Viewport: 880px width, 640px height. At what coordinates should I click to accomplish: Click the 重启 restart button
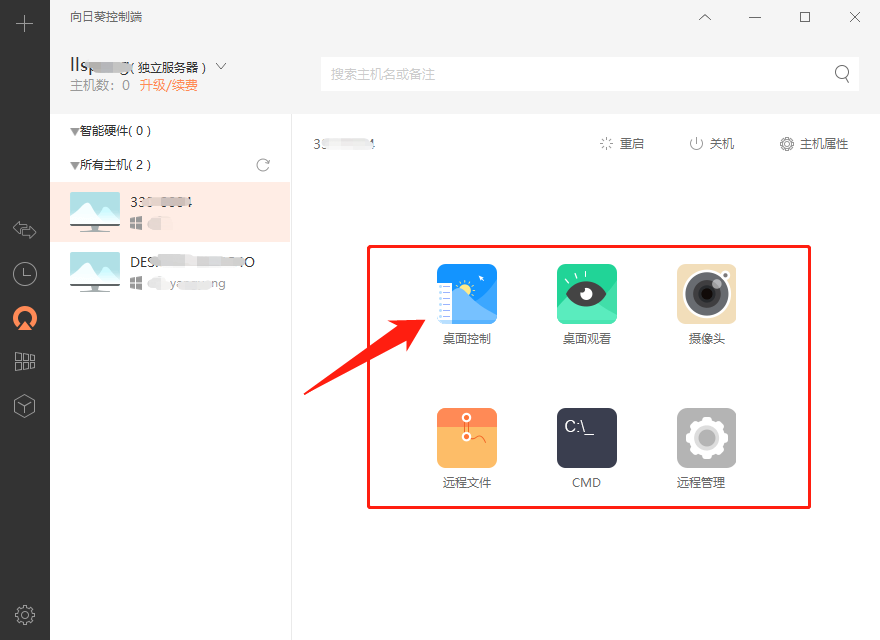coord(622,144)
